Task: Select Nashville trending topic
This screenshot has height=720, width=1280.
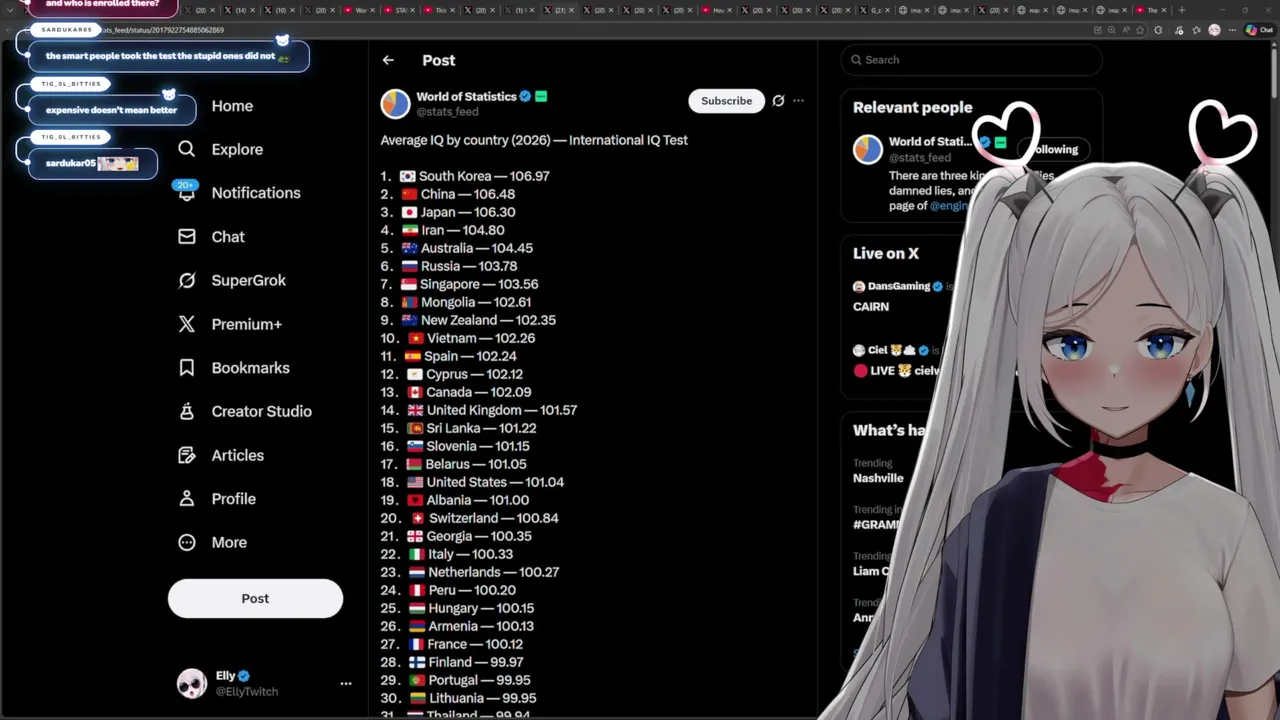Action: [878, 478]
